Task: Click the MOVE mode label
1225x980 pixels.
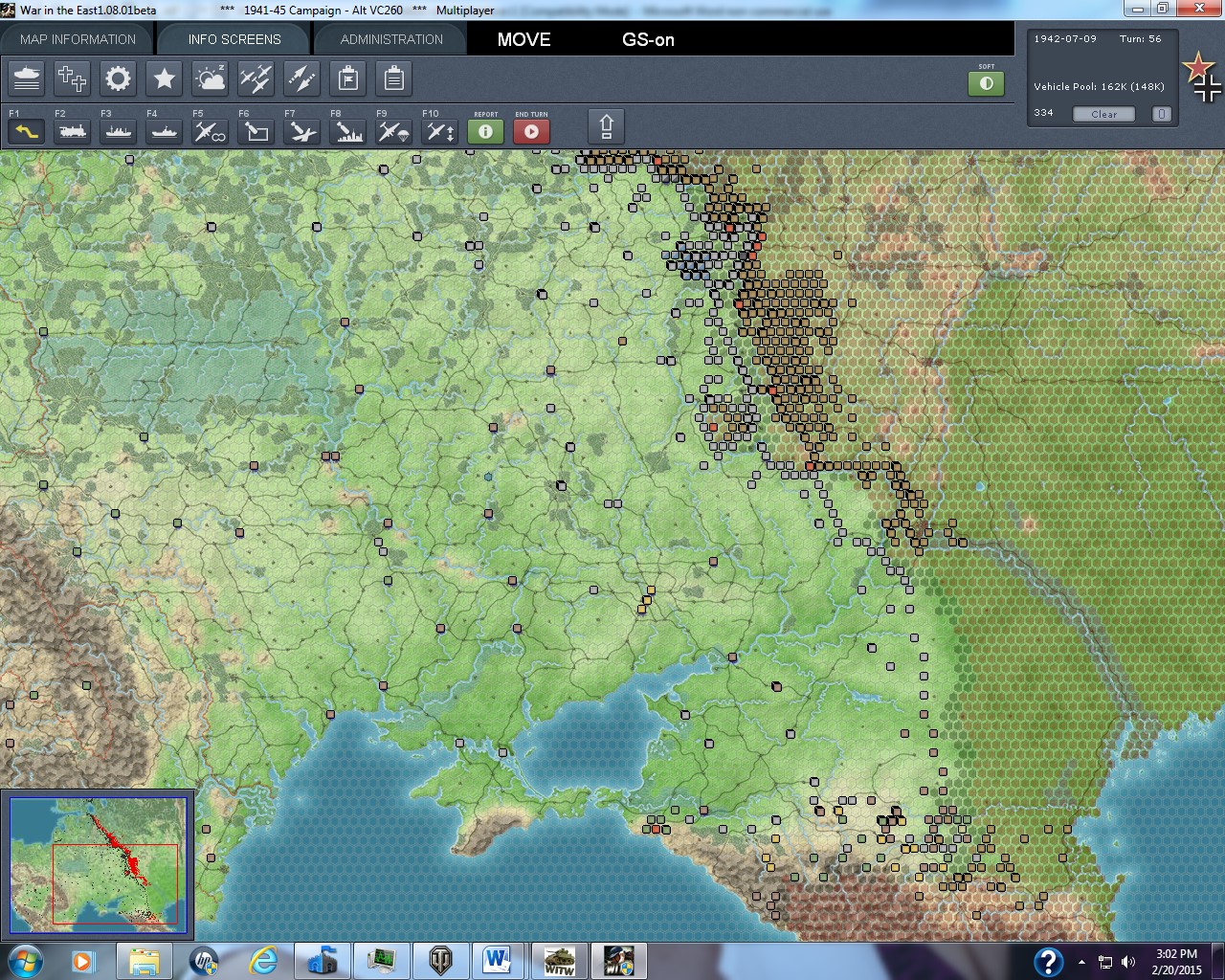Action: [523, 39]
